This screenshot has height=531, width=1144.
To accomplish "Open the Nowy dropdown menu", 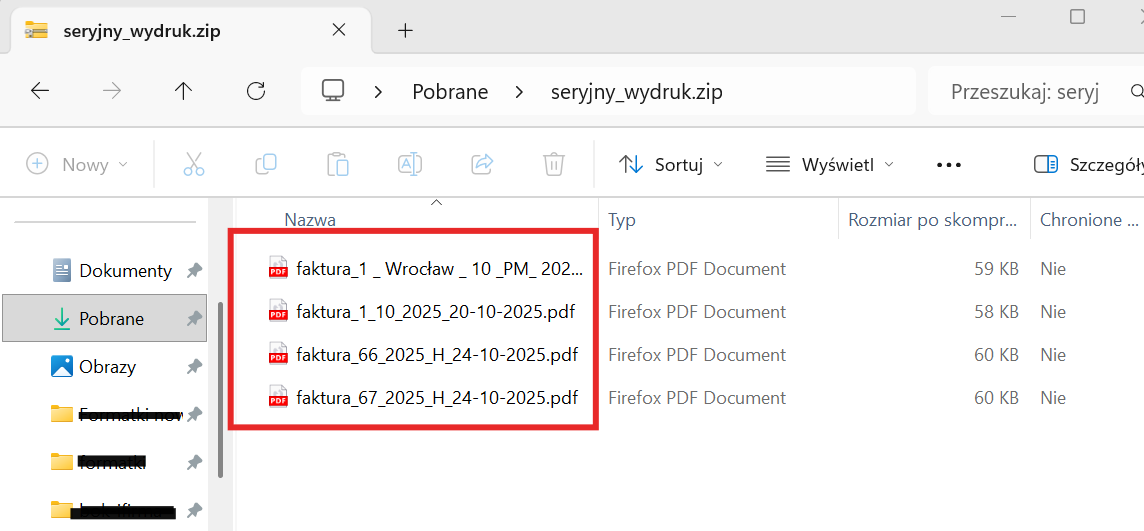I will click(x=78, y=164).
